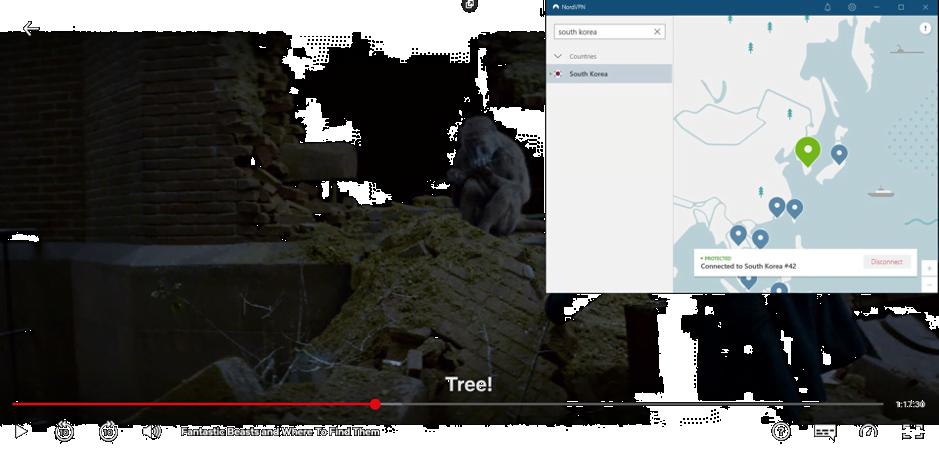Mute the volume speaker icon

click(152, 431)
